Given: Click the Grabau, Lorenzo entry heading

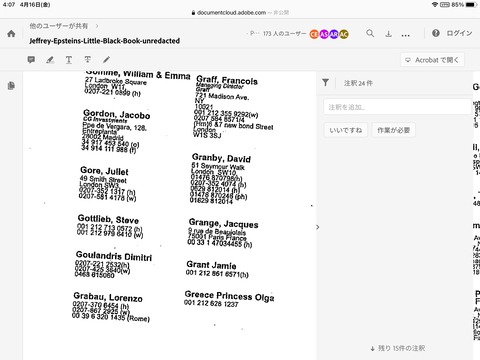Looking at the screenshot, I should click(108, 297).
